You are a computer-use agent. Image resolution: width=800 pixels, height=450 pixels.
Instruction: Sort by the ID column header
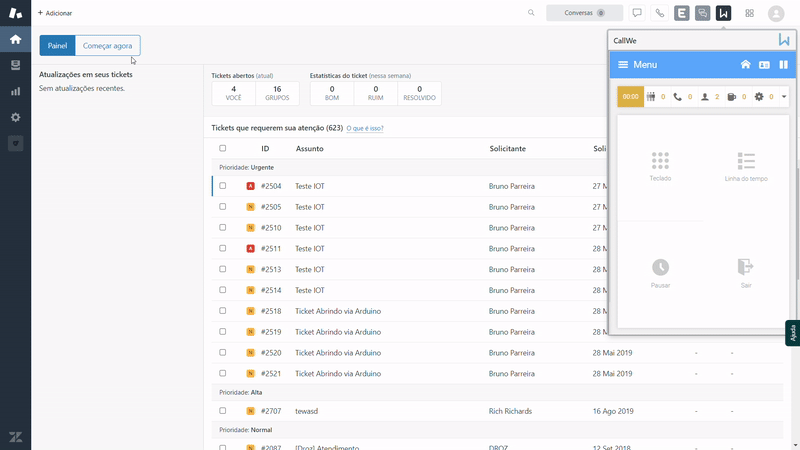coord(265,148)
